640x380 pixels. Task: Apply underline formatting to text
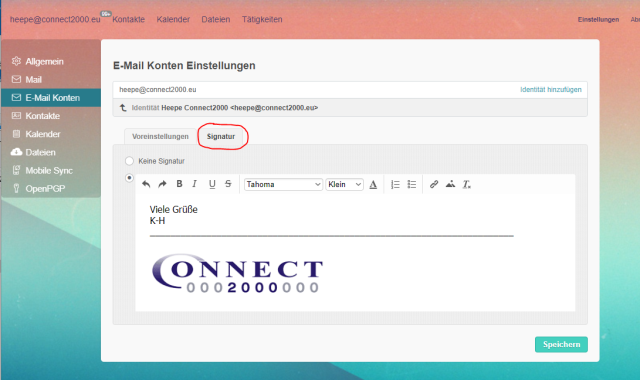[212, 184]
